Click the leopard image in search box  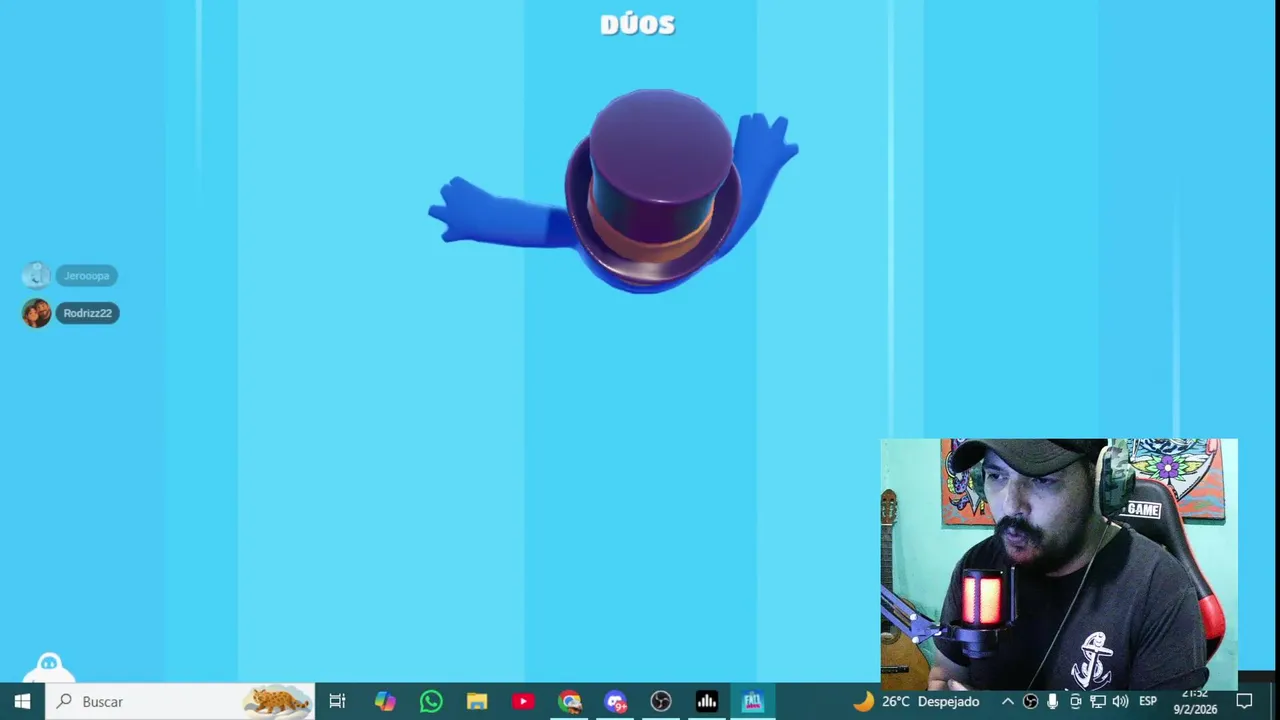click(x=277, y=701)
